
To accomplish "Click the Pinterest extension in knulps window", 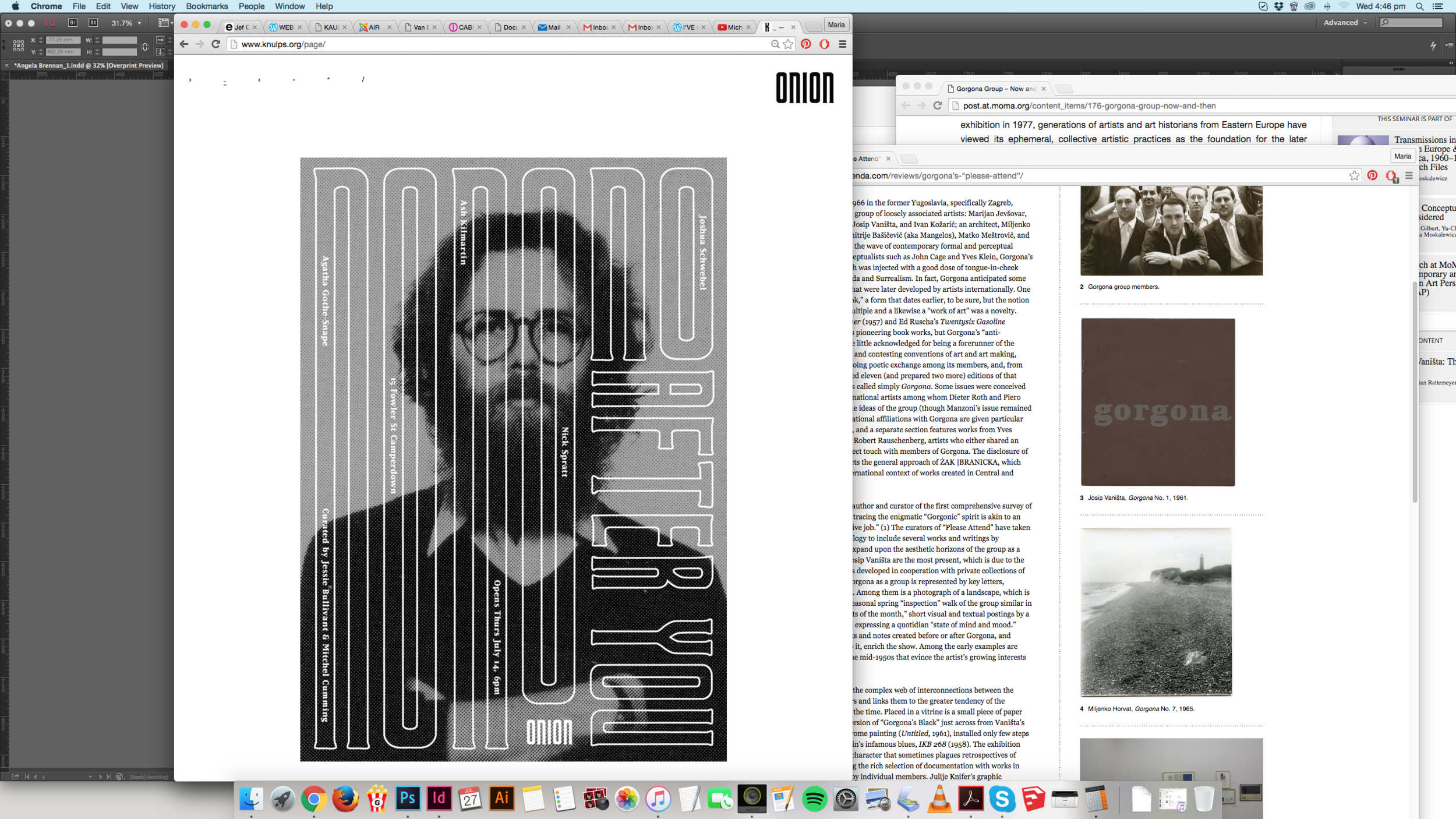I will coord(806,44).
